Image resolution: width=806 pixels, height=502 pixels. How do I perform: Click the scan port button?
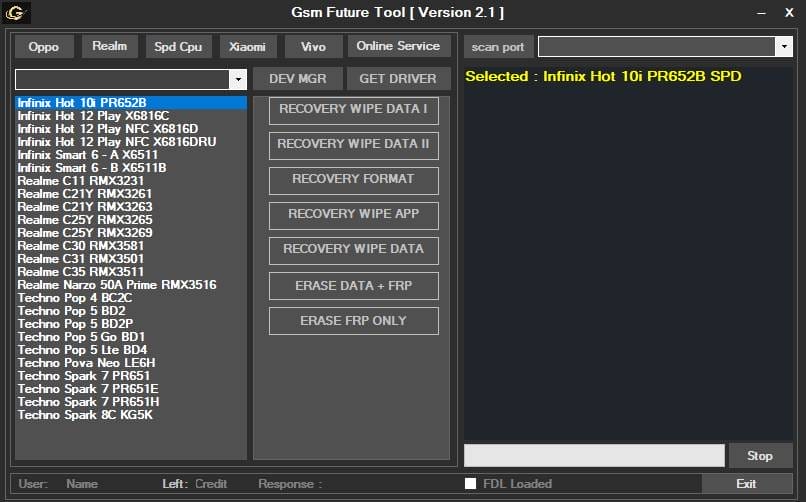498,47
